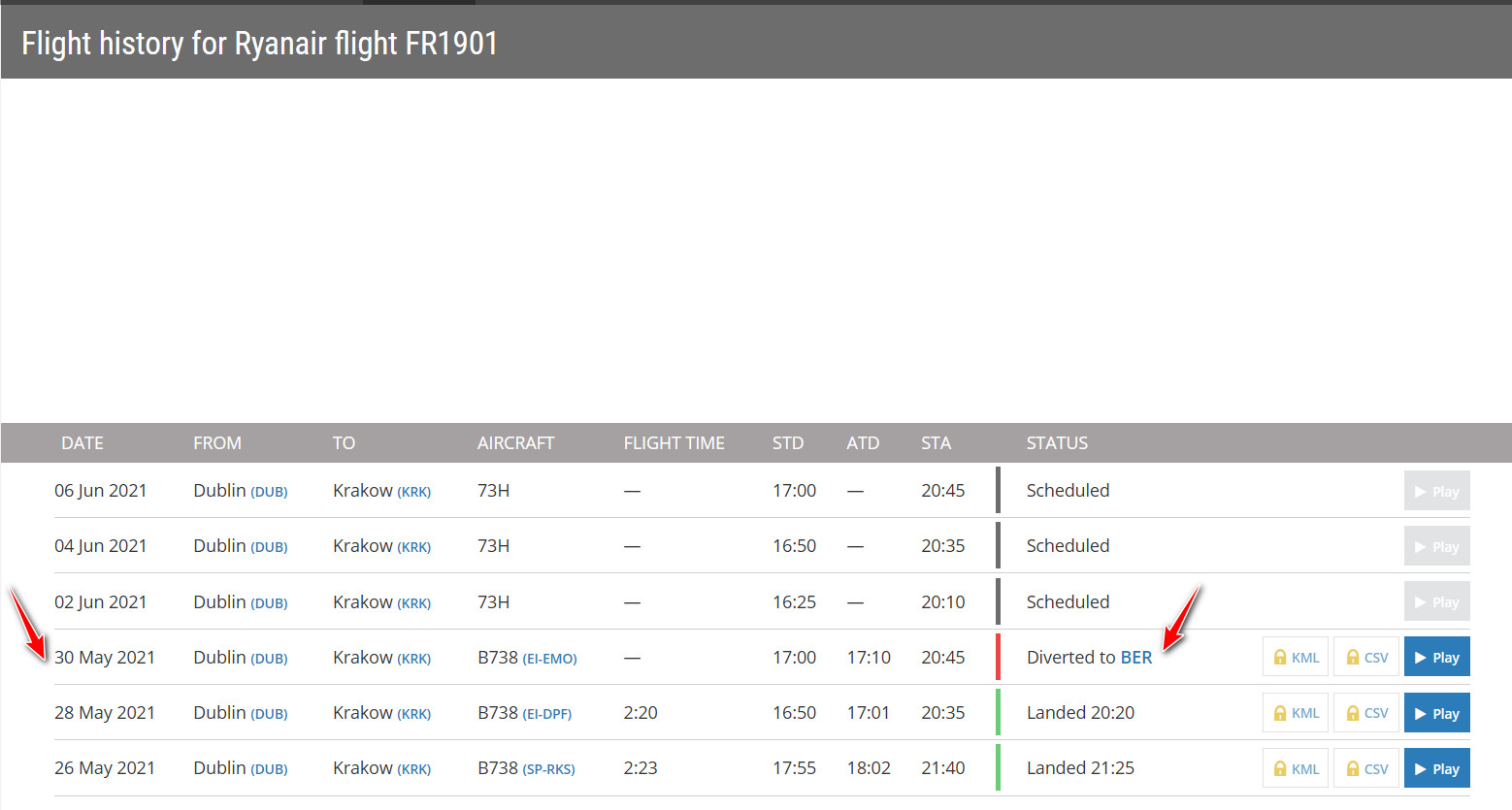Click the 20:10 scheduled arrival time

[x=943, y=601]
